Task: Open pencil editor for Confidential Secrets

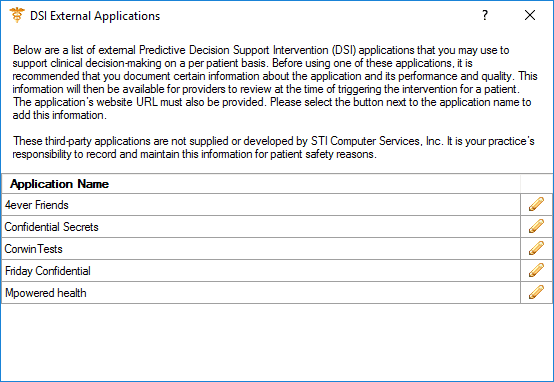Action: click(536, 227)
